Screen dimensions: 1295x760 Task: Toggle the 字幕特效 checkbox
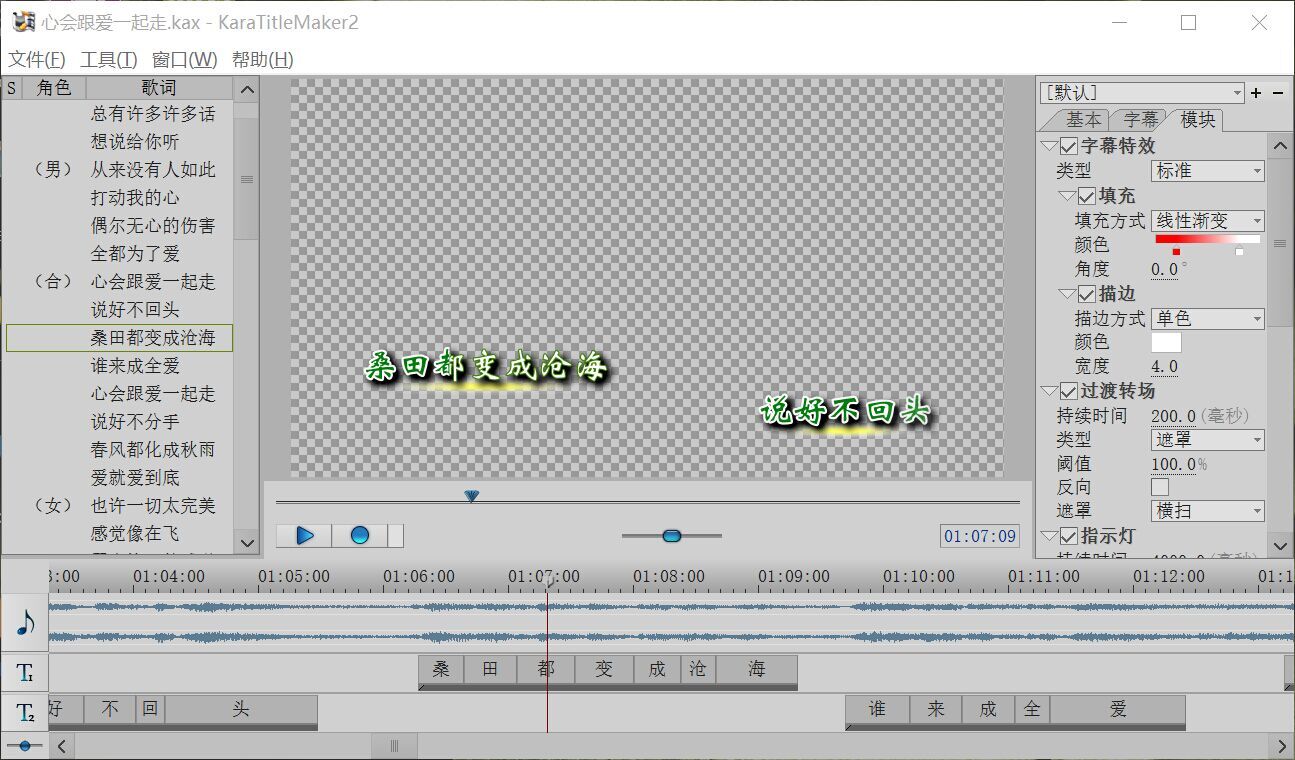click(x=1068, y=146)
